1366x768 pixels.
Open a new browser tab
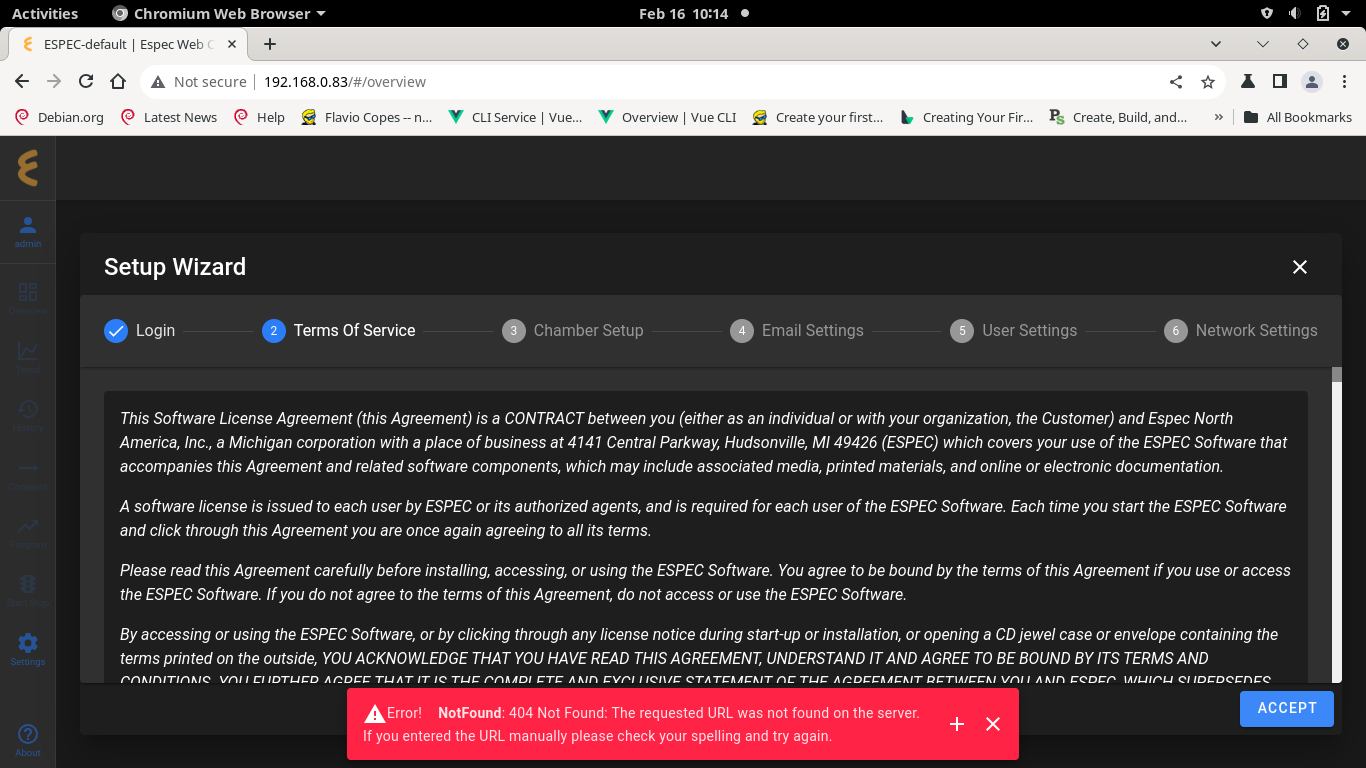(270, 44)
